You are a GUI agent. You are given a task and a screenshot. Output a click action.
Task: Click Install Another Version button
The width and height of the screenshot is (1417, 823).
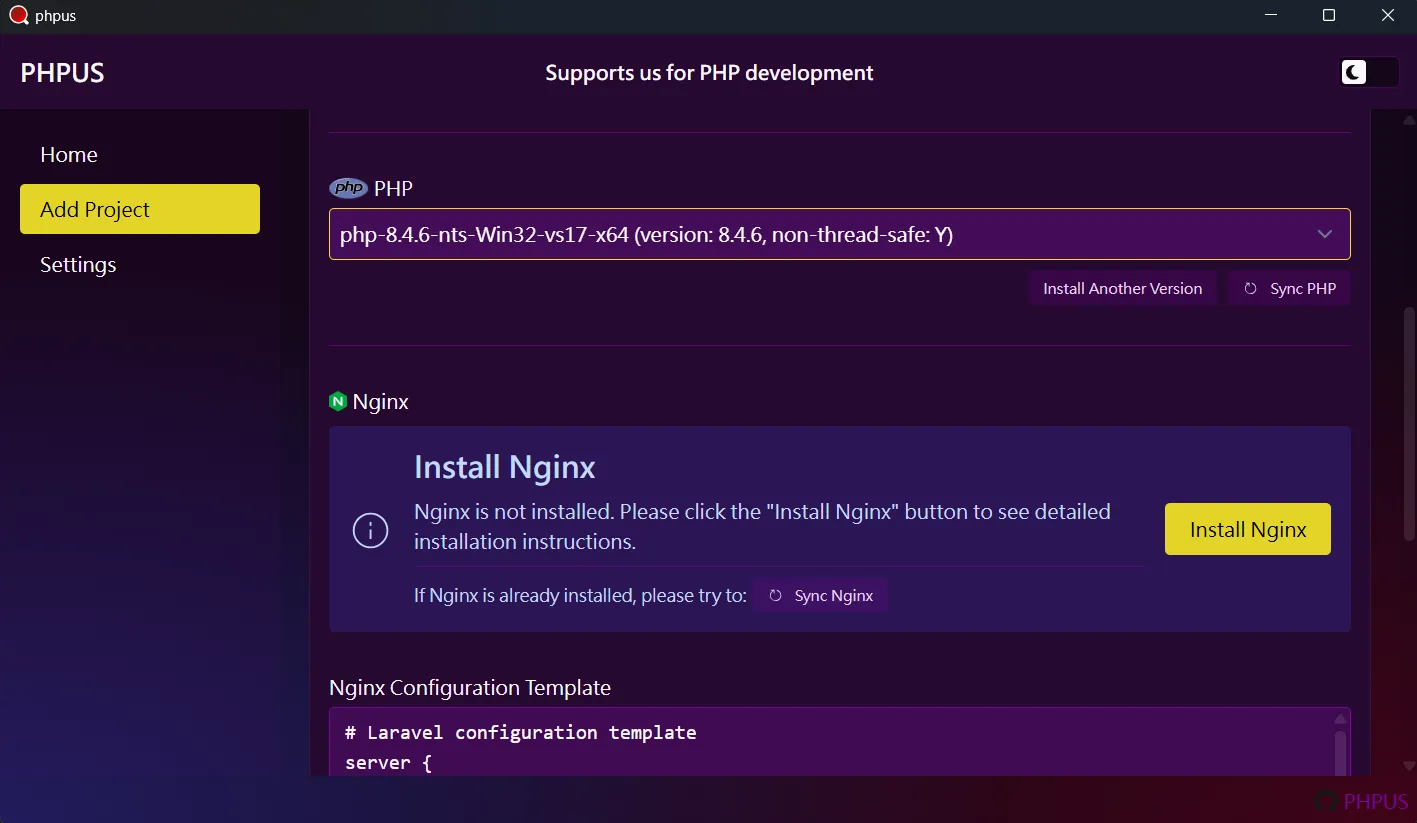[1122, 288]
